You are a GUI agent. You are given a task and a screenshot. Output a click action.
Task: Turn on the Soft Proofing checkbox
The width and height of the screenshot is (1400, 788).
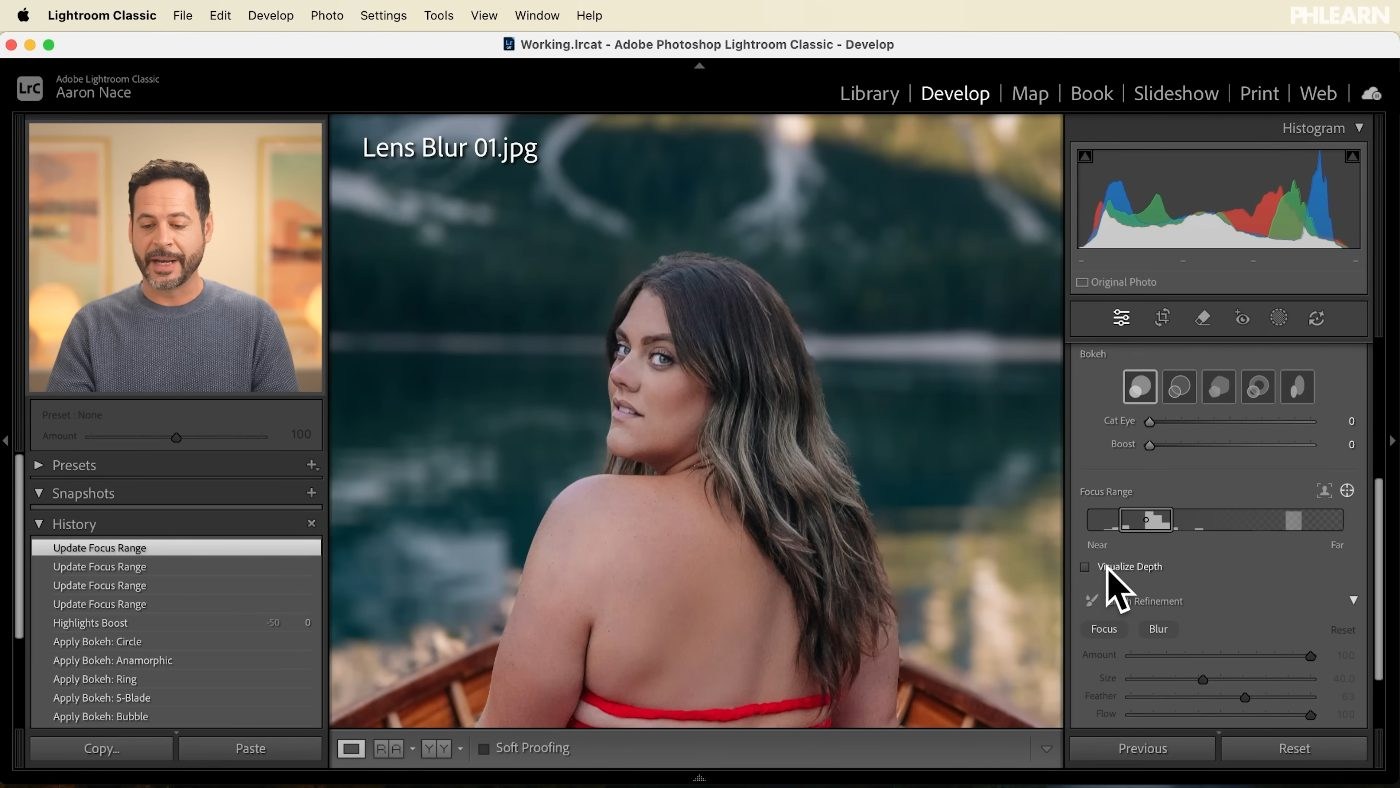(484, 748)
